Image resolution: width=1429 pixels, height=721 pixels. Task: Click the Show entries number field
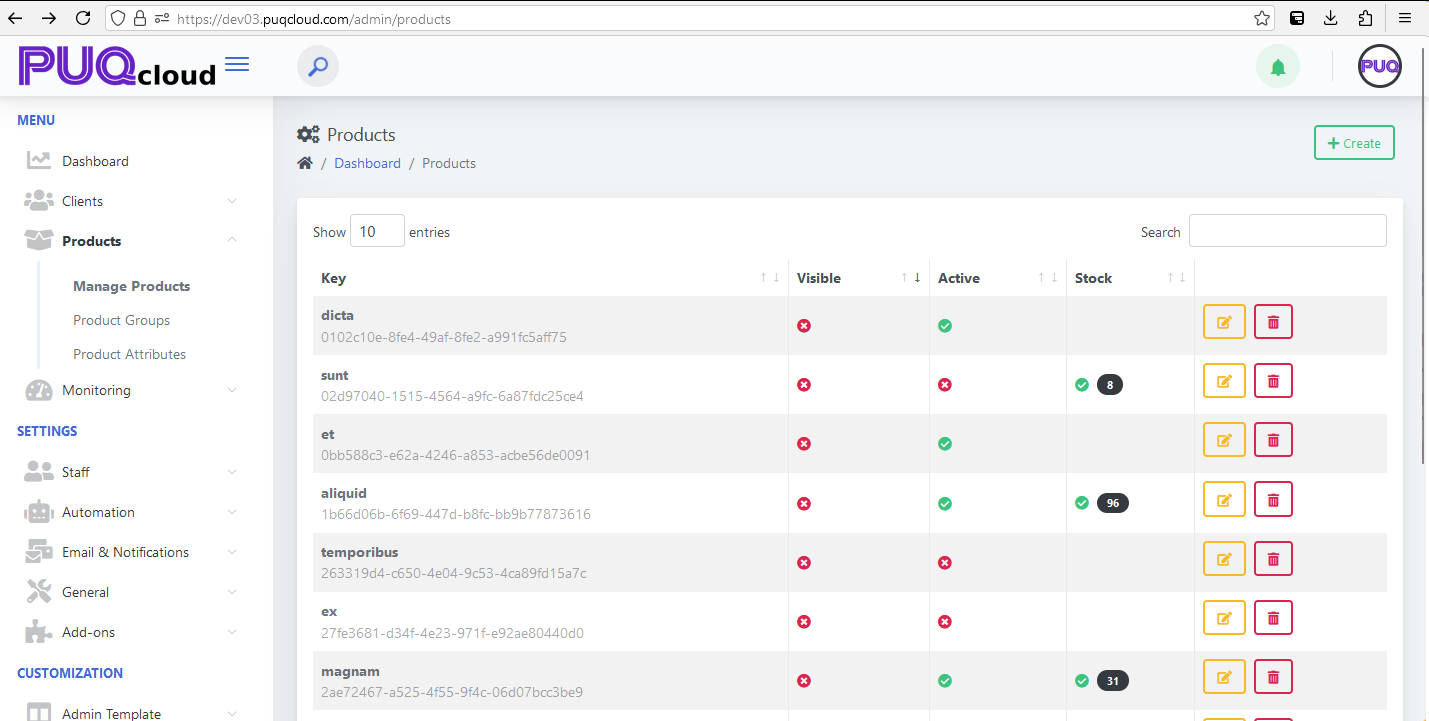(377, 231)
